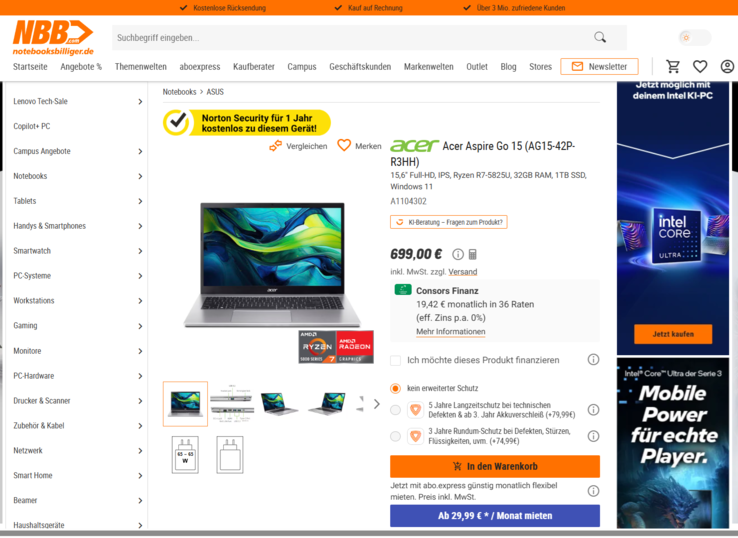Click the 65 W power adapter icon
Image resolution: width=738 pixels, height=538 pixels.
[185, 454]
